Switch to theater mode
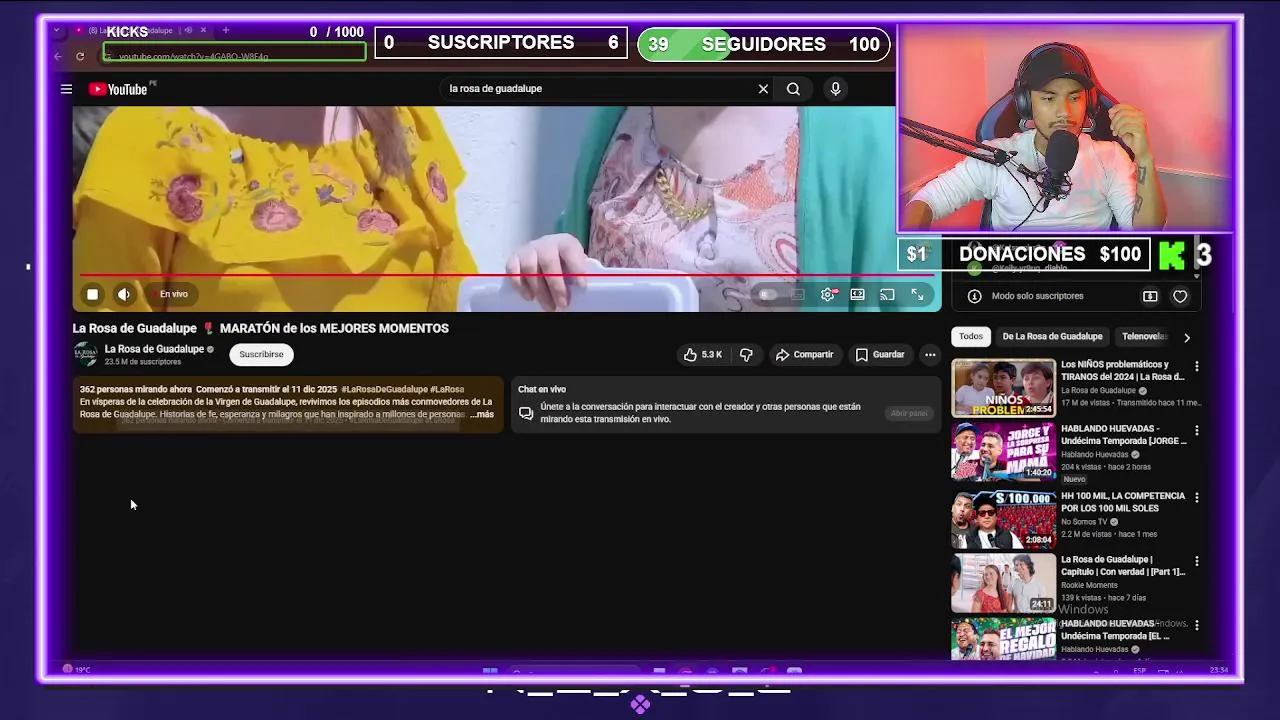 pyautogui.click(x=857, y=295)
